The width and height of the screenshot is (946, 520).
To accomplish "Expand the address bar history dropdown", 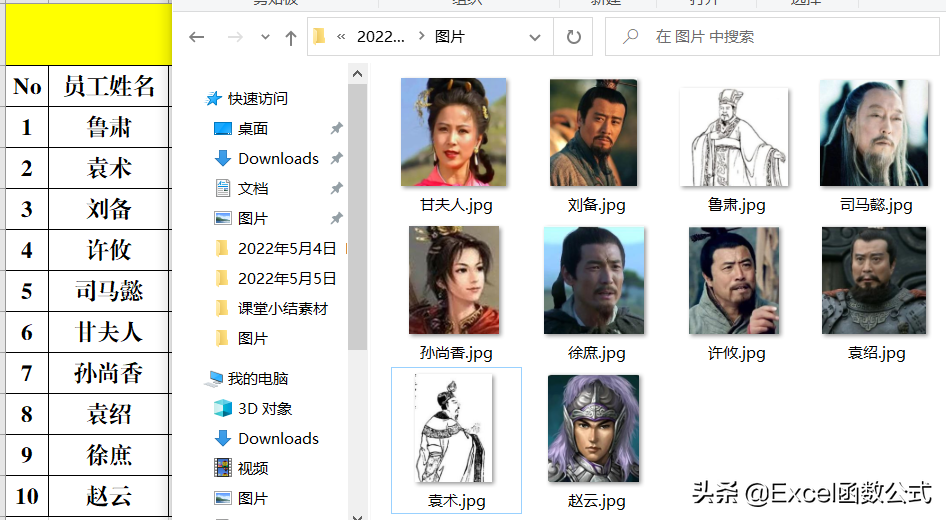I will pyautogui.click(x=535, y=37).
